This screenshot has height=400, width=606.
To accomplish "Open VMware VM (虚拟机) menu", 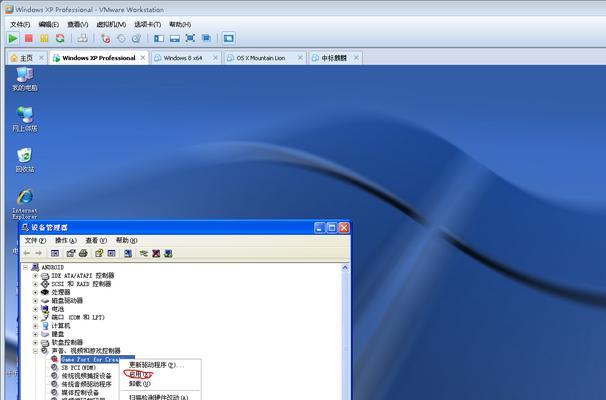I will point(111,24).
